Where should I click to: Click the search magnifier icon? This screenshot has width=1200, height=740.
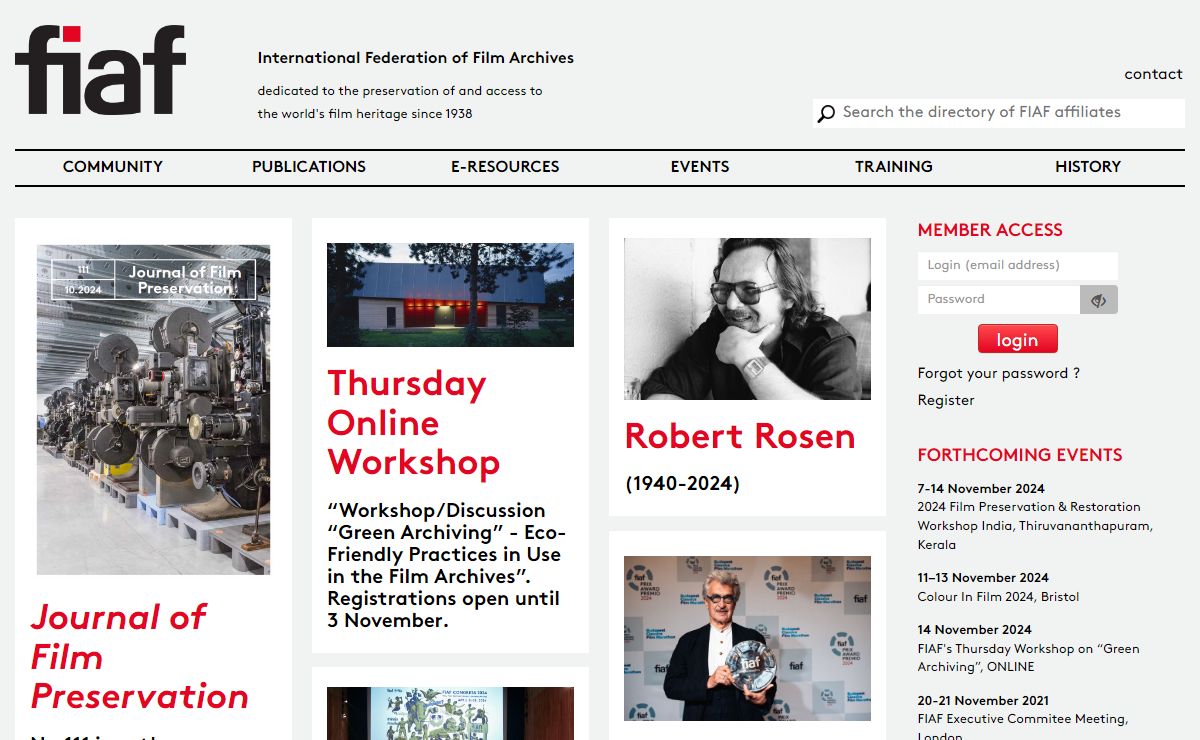pos(826,114)
